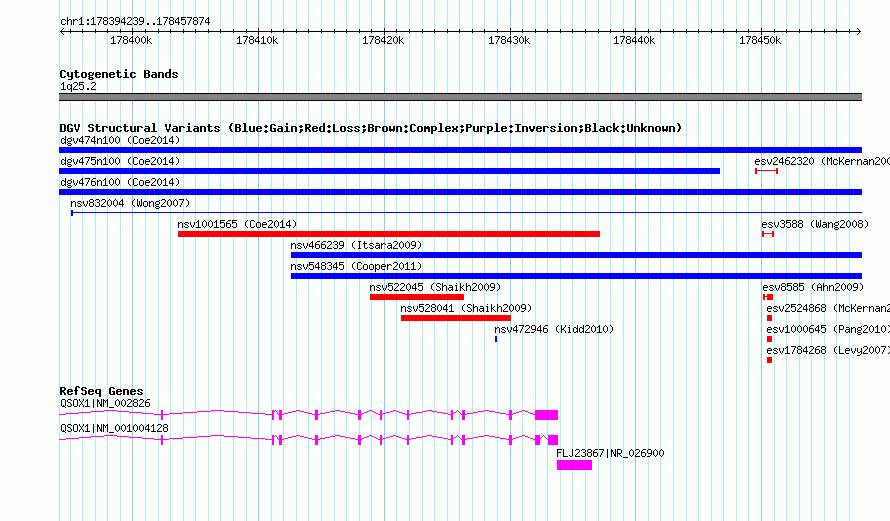
Task: Click the nsv522045 (Shaikh2009) red bar
Action: [x=417, y=297]
